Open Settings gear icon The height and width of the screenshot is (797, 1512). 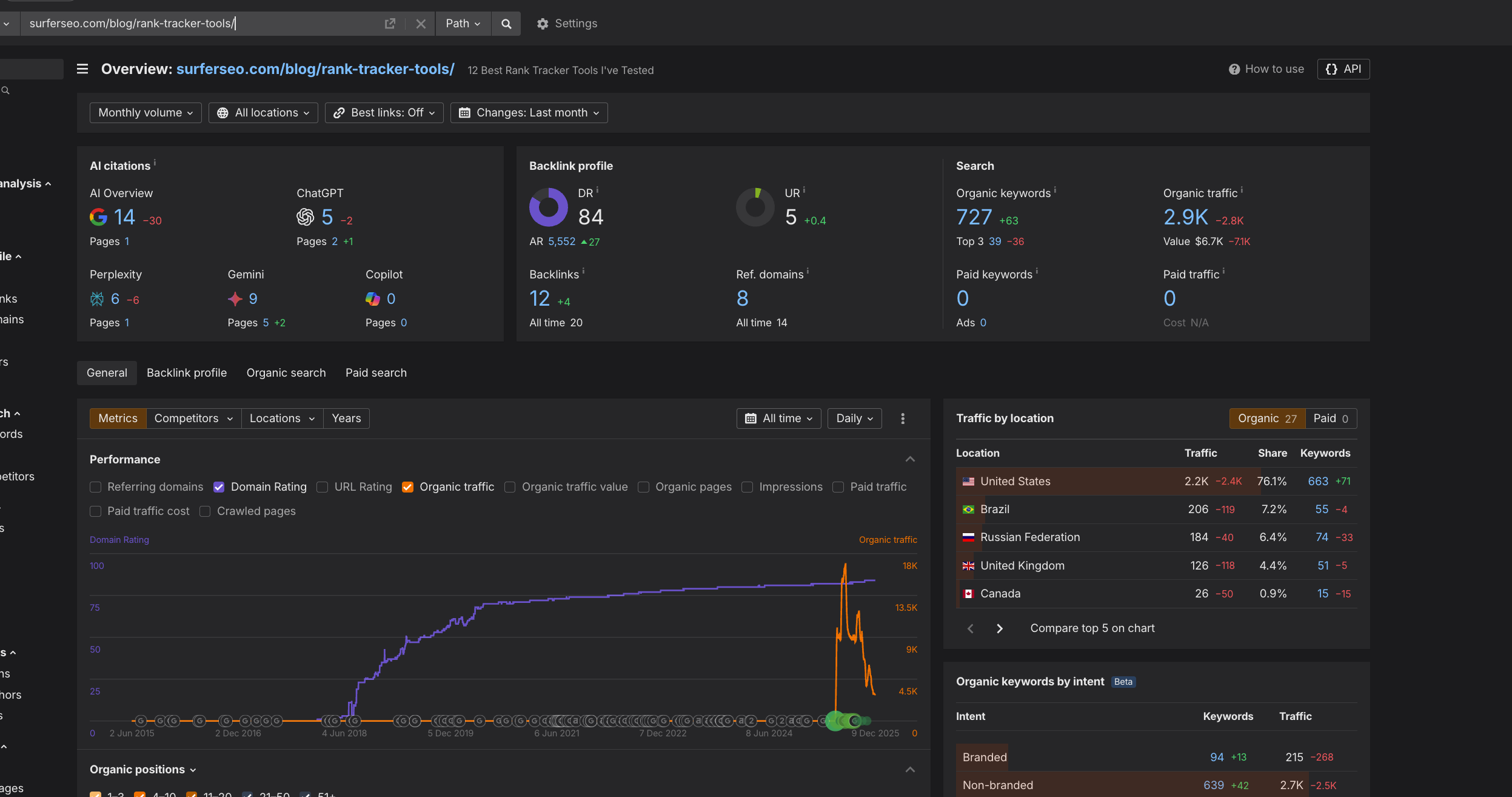(x=543, y=24)
